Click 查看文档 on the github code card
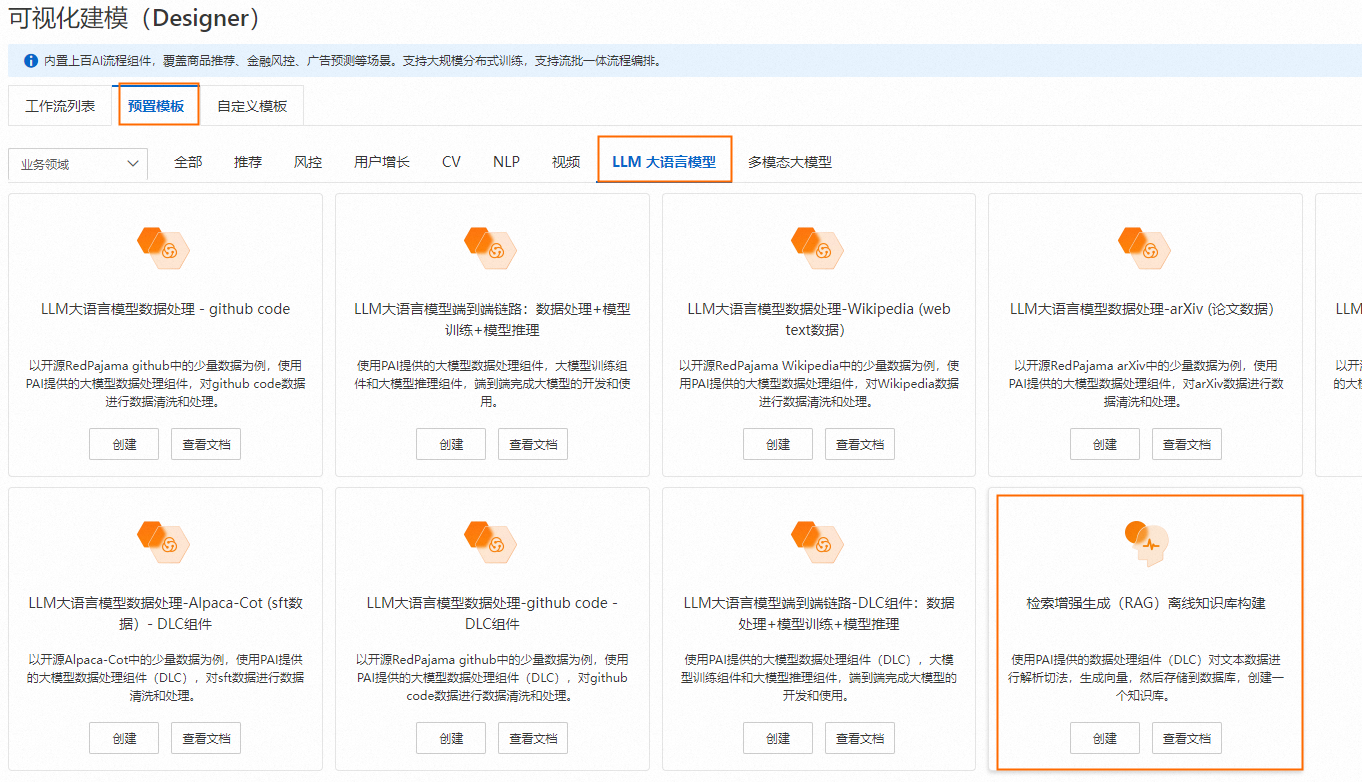The height and width of the screenshot is (782, 1362). [x=206, y=444]
